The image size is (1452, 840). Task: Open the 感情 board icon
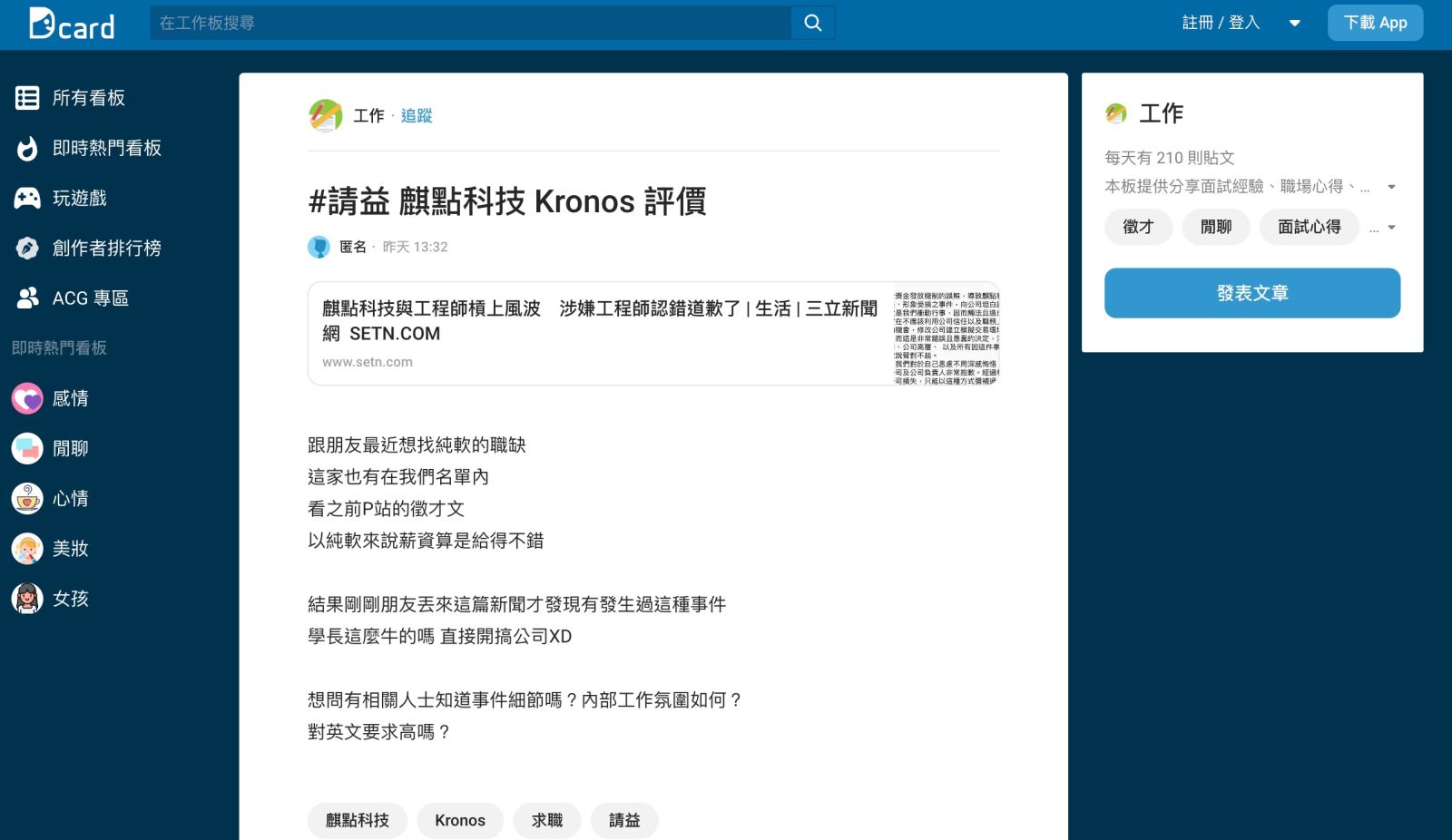pos(27,398)
